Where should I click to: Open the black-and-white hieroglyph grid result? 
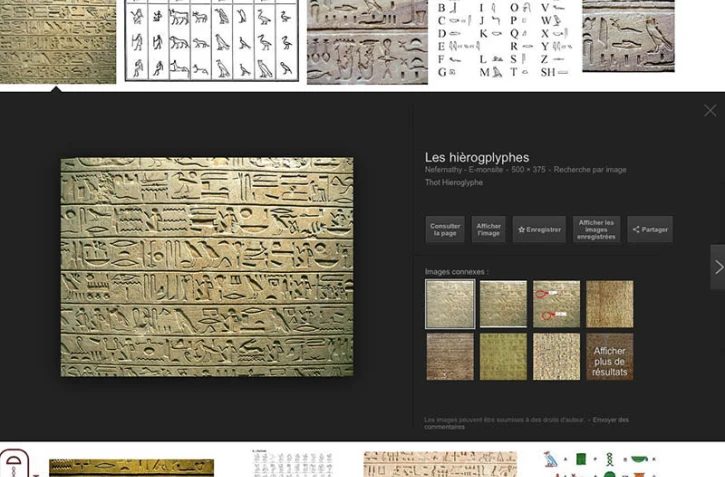pyautogui.click(x=211, y=40)
